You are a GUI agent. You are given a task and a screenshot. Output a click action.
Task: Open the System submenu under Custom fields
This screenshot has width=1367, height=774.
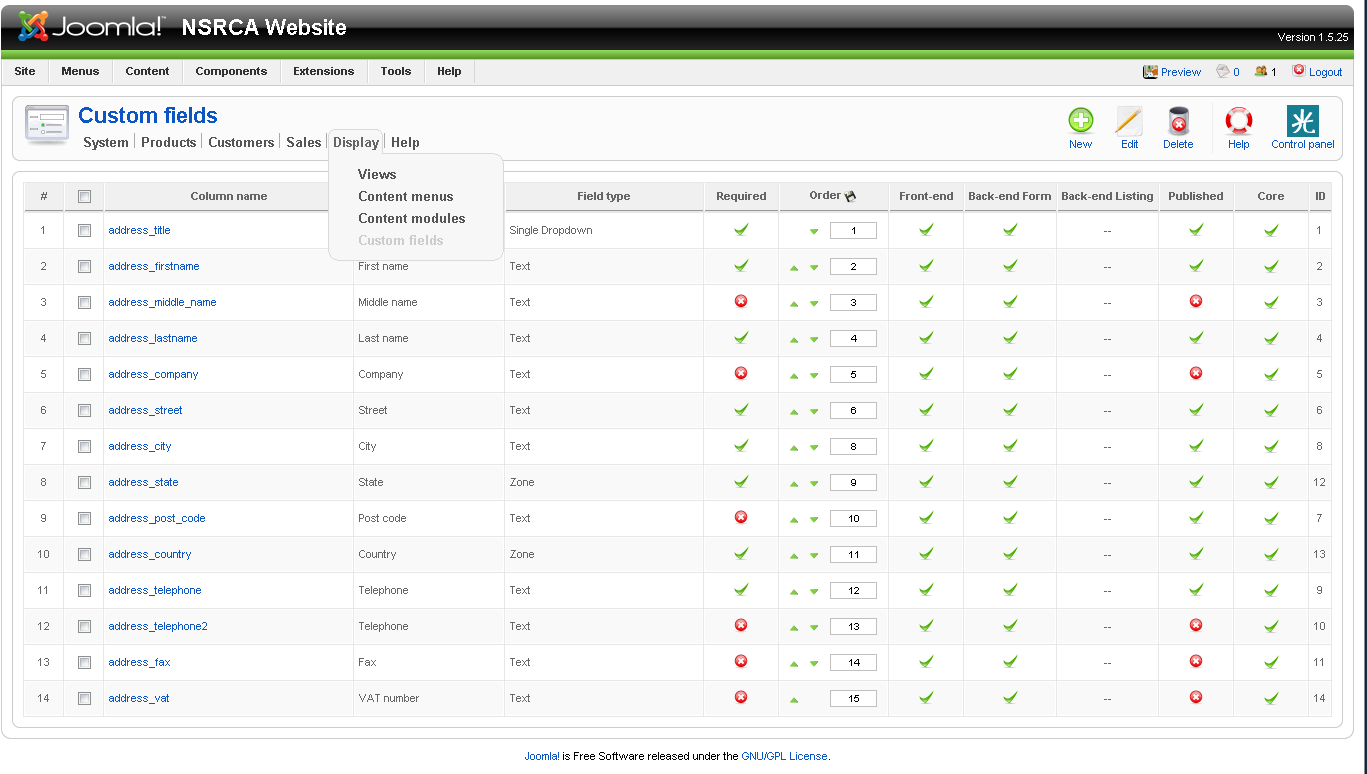click(106, 143)
